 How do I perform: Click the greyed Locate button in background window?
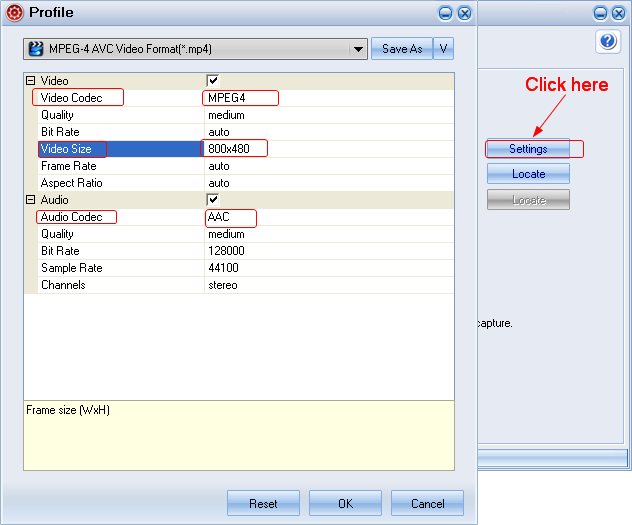(528, 200)
